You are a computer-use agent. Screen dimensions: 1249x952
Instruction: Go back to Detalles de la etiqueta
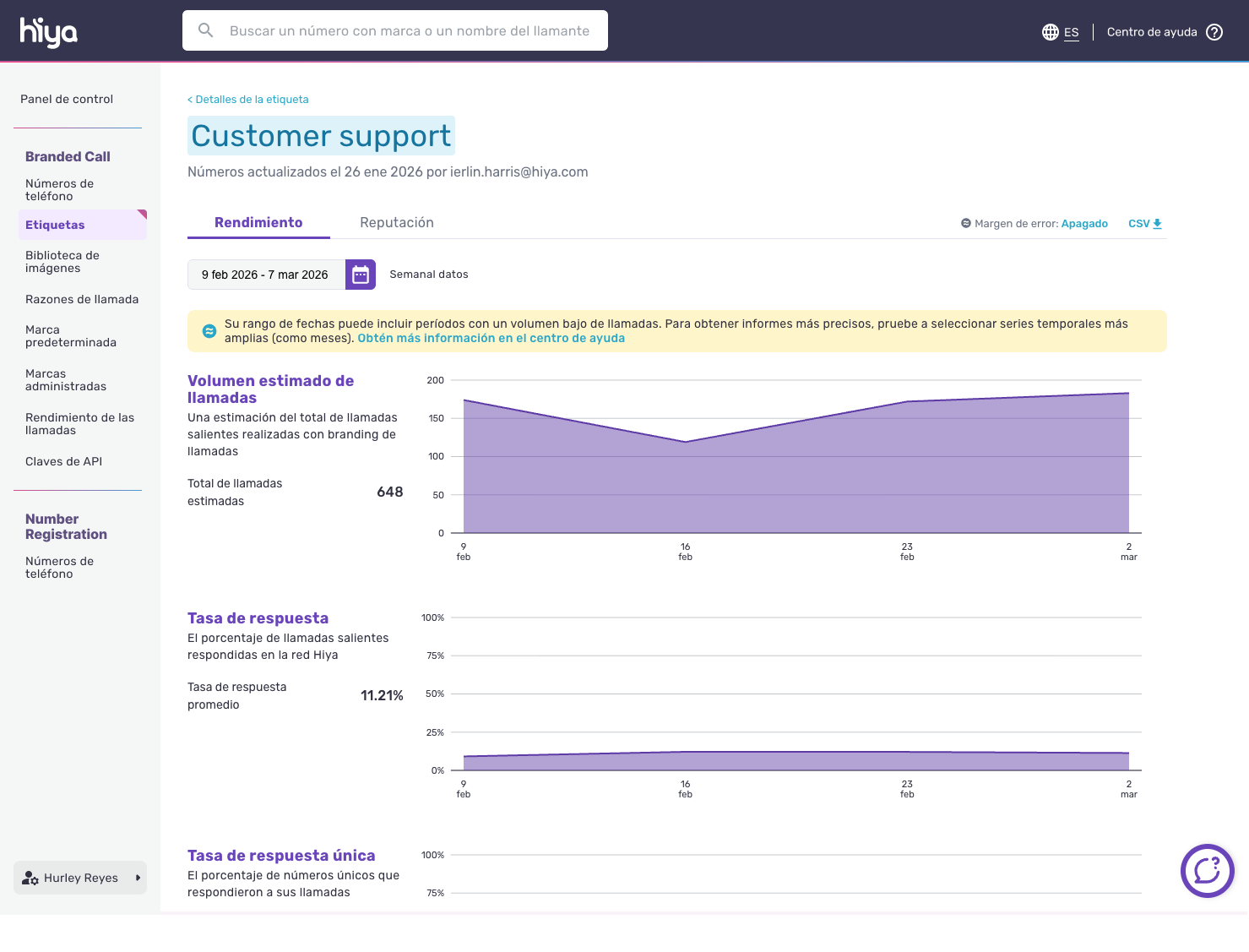click(x=248, y=100)
